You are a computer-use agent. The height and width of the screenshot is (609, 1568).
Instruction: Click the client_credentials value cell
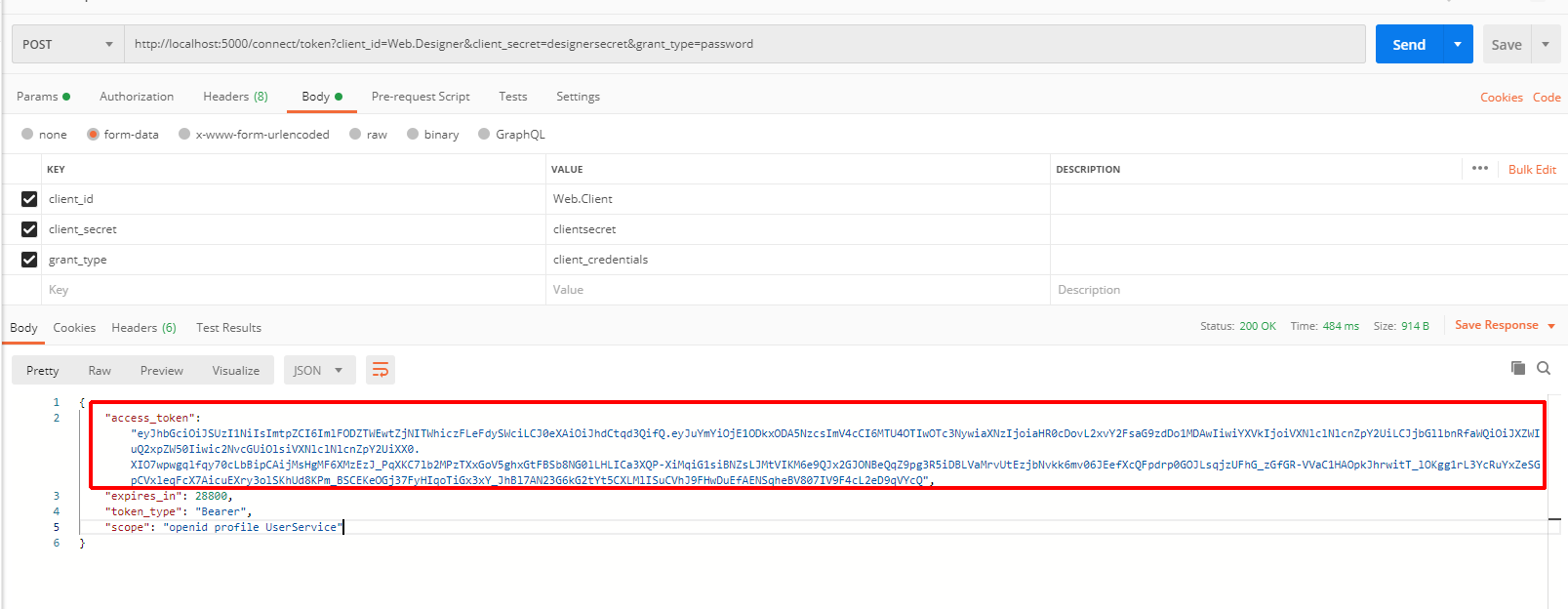tap(798, 260)
